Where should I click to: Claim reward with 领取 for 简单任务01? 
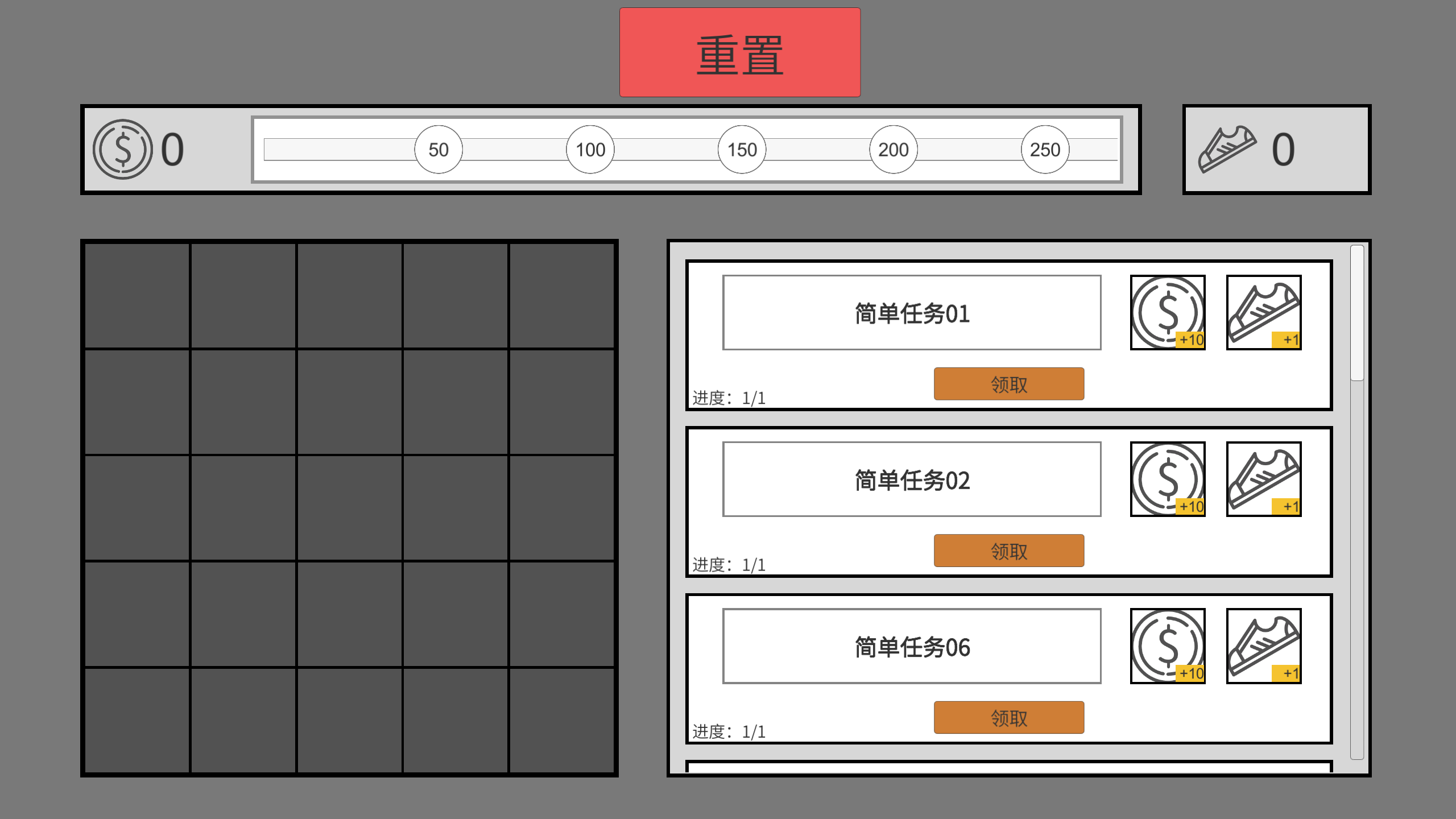pos(1008,384)
